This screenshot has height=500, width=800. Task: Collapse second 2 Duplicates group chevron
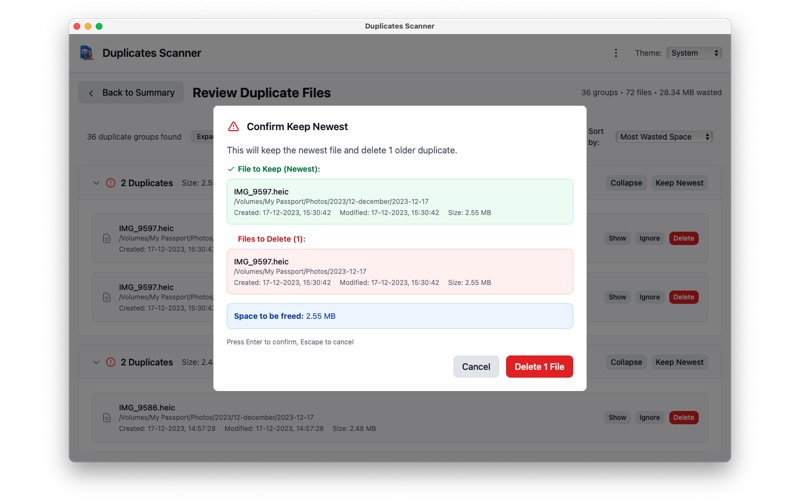coord(96,362)
